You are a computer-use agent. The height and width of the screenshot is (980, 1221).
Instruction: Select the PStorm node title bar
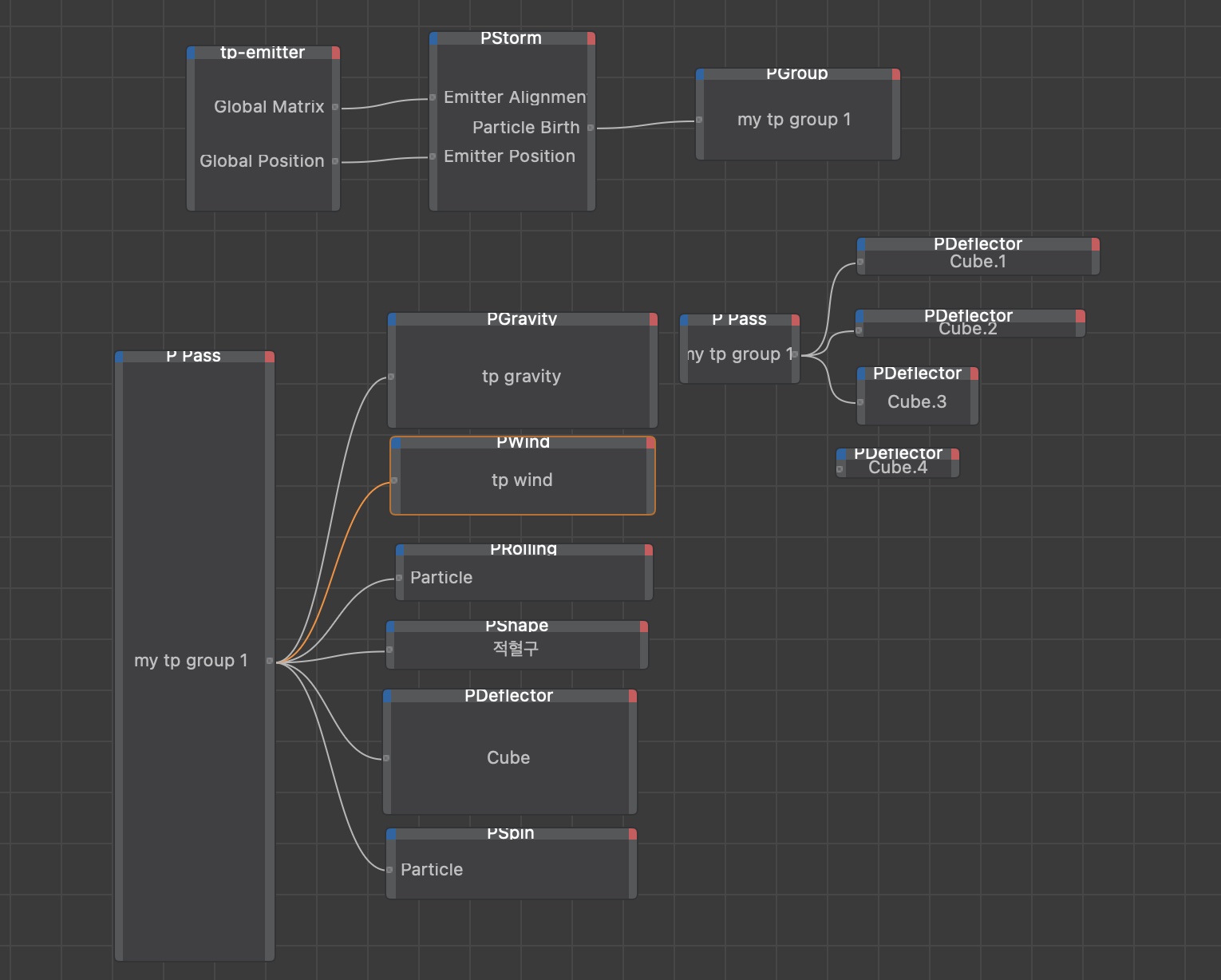click(512, 38)
